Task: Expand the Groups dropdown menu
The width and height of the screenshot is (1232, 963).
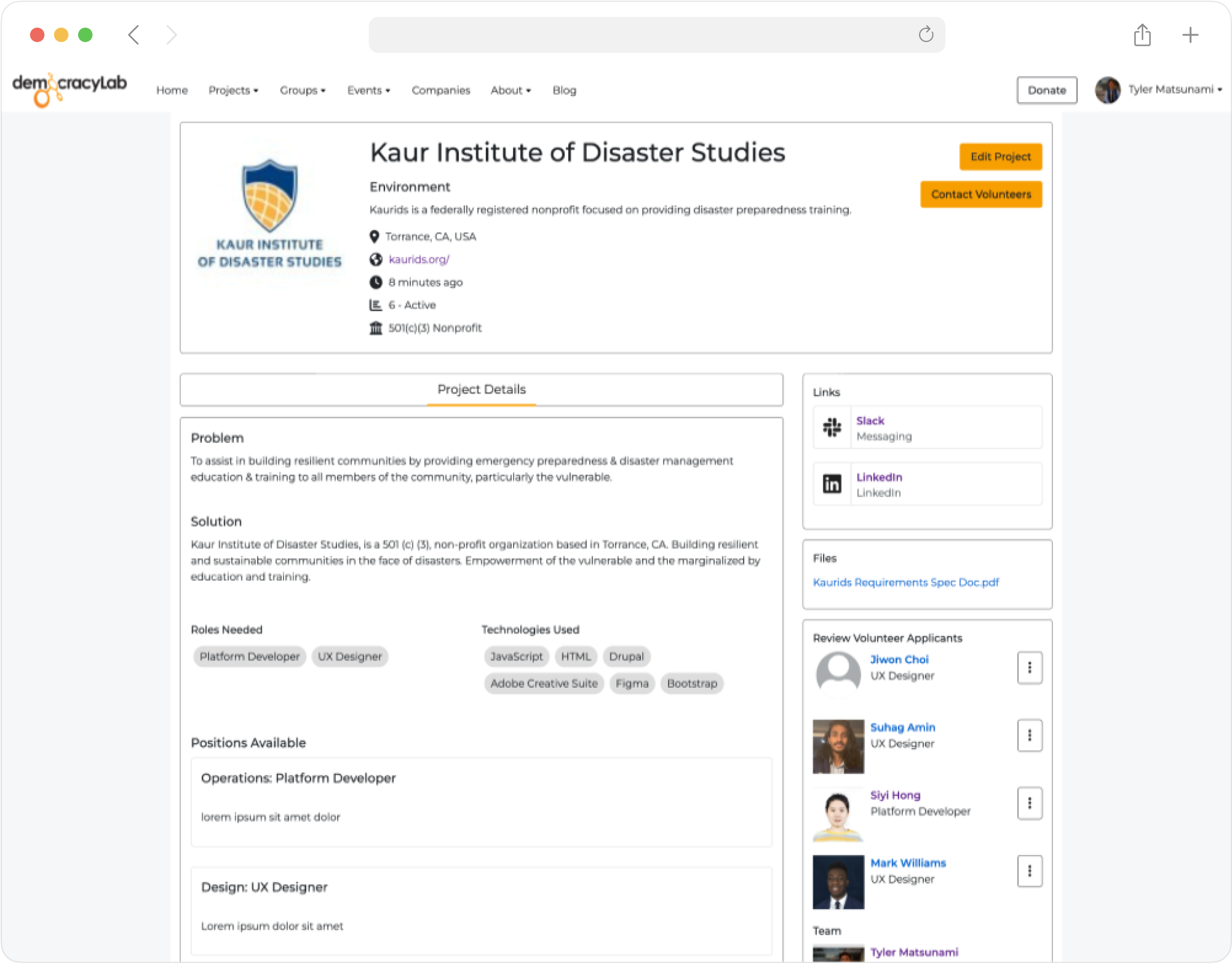Action: [x=302, y=90]
